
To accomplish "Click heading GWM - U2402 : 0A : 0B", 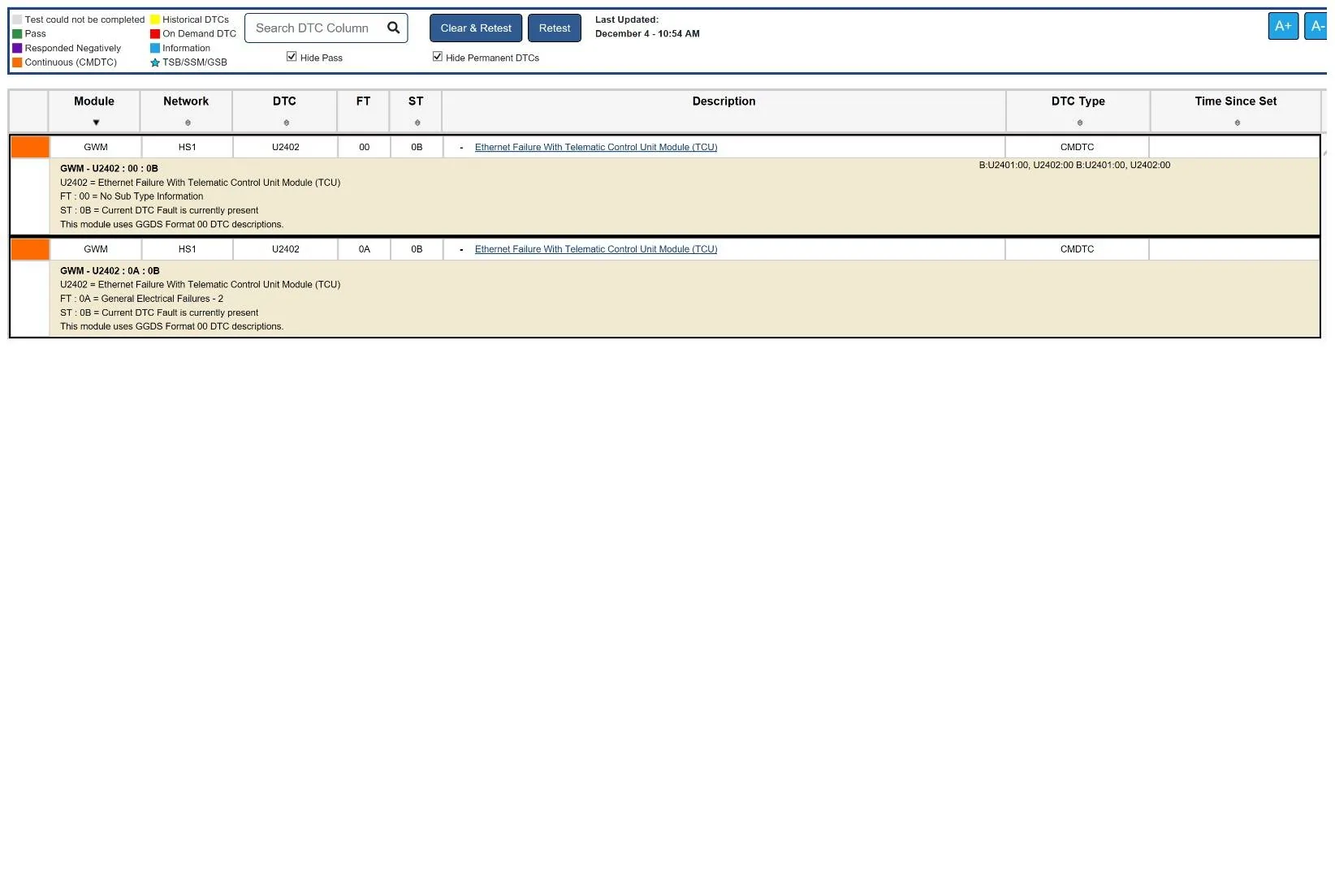I will click(110, 271).
